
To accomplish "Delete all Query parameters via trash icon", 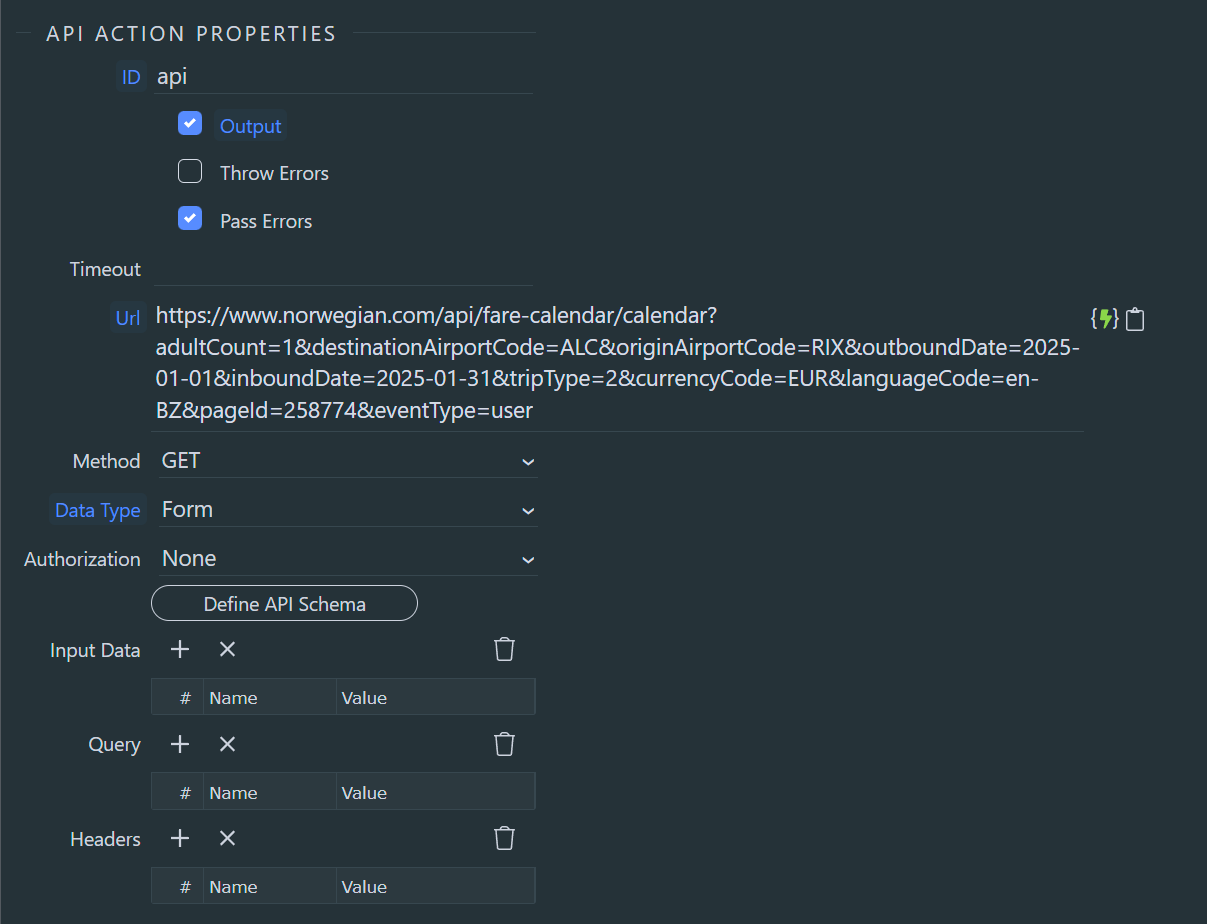I will pos(504,744).
